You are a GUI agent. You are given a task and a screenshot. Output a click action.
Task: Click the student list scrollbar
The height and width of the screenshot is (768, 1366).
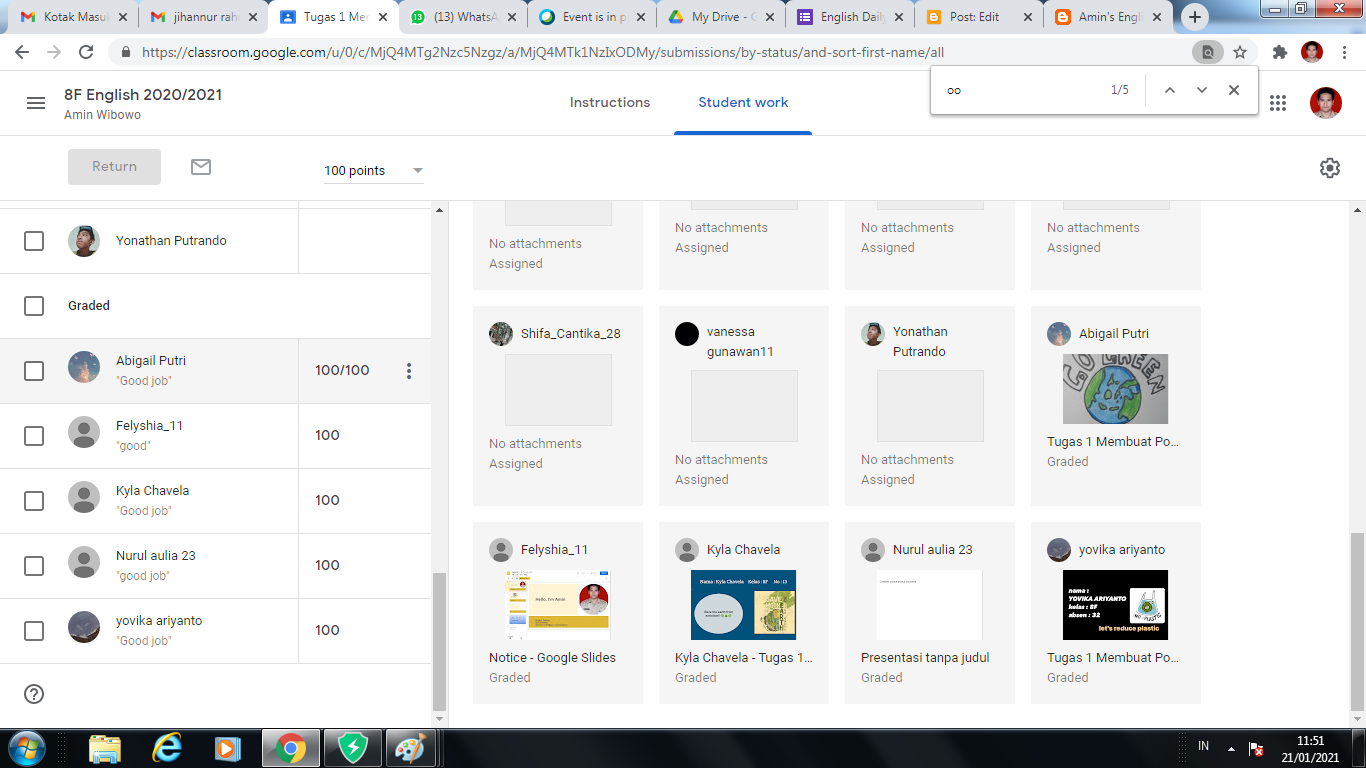[x=439, y=641]
